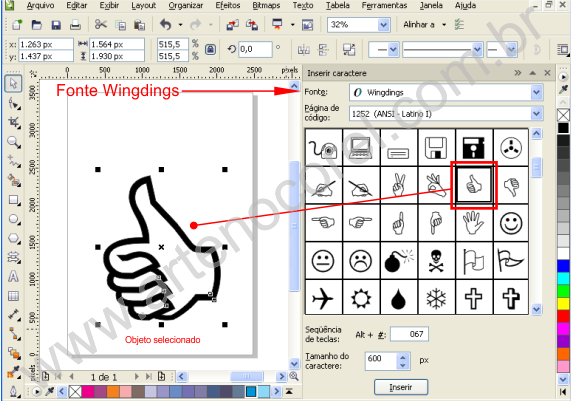
Task: Open the 32% zoom level dropdown
Action: [x=383, y=25]
